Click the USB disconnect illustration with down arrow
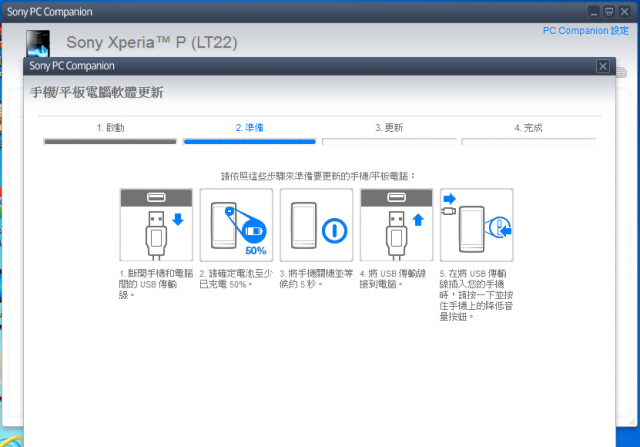The height and width of the screenshot is (447, 640). coord(156,225)
